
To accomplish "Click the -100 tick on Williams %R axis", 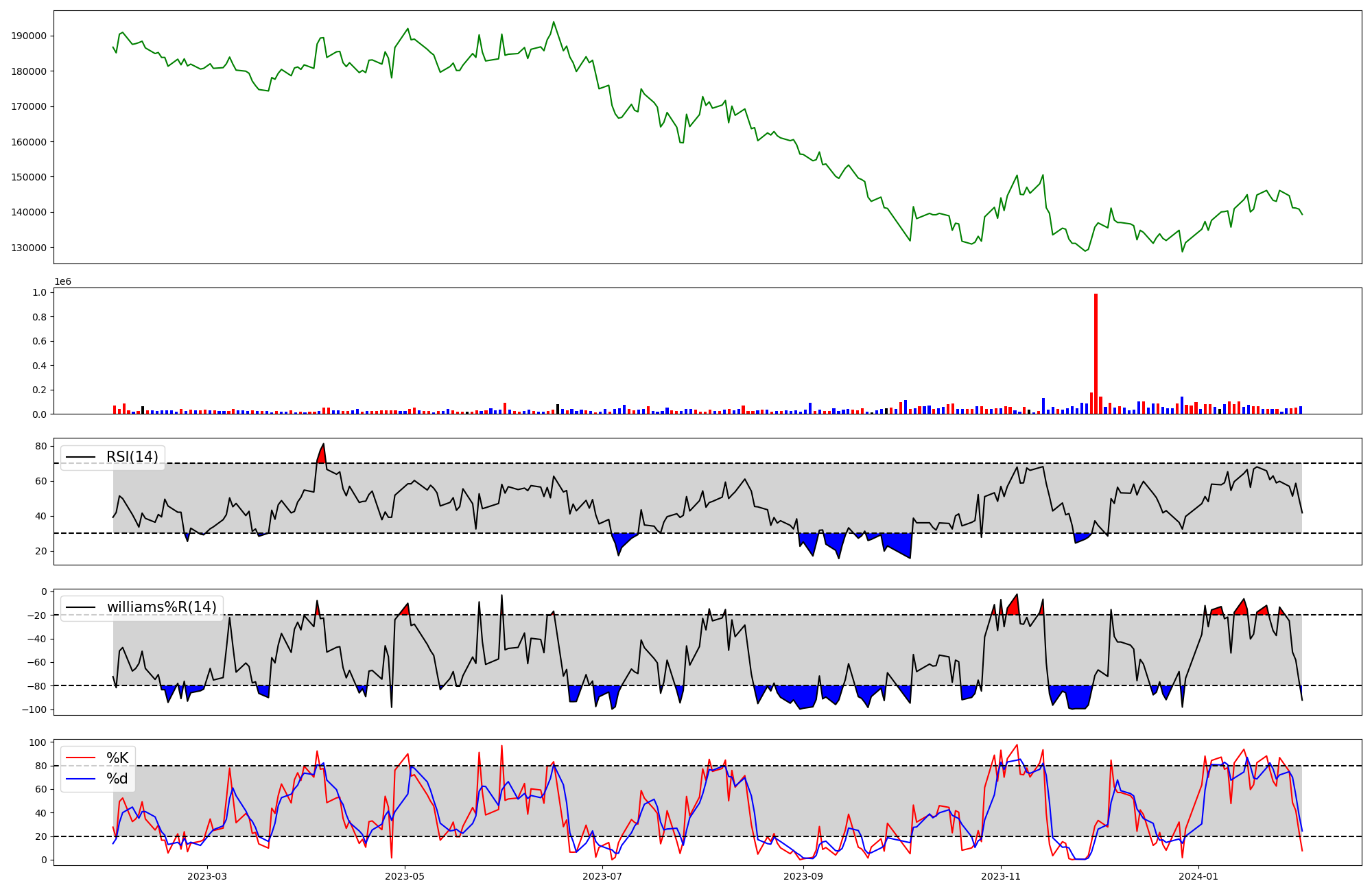I will [x=34, y=709].
